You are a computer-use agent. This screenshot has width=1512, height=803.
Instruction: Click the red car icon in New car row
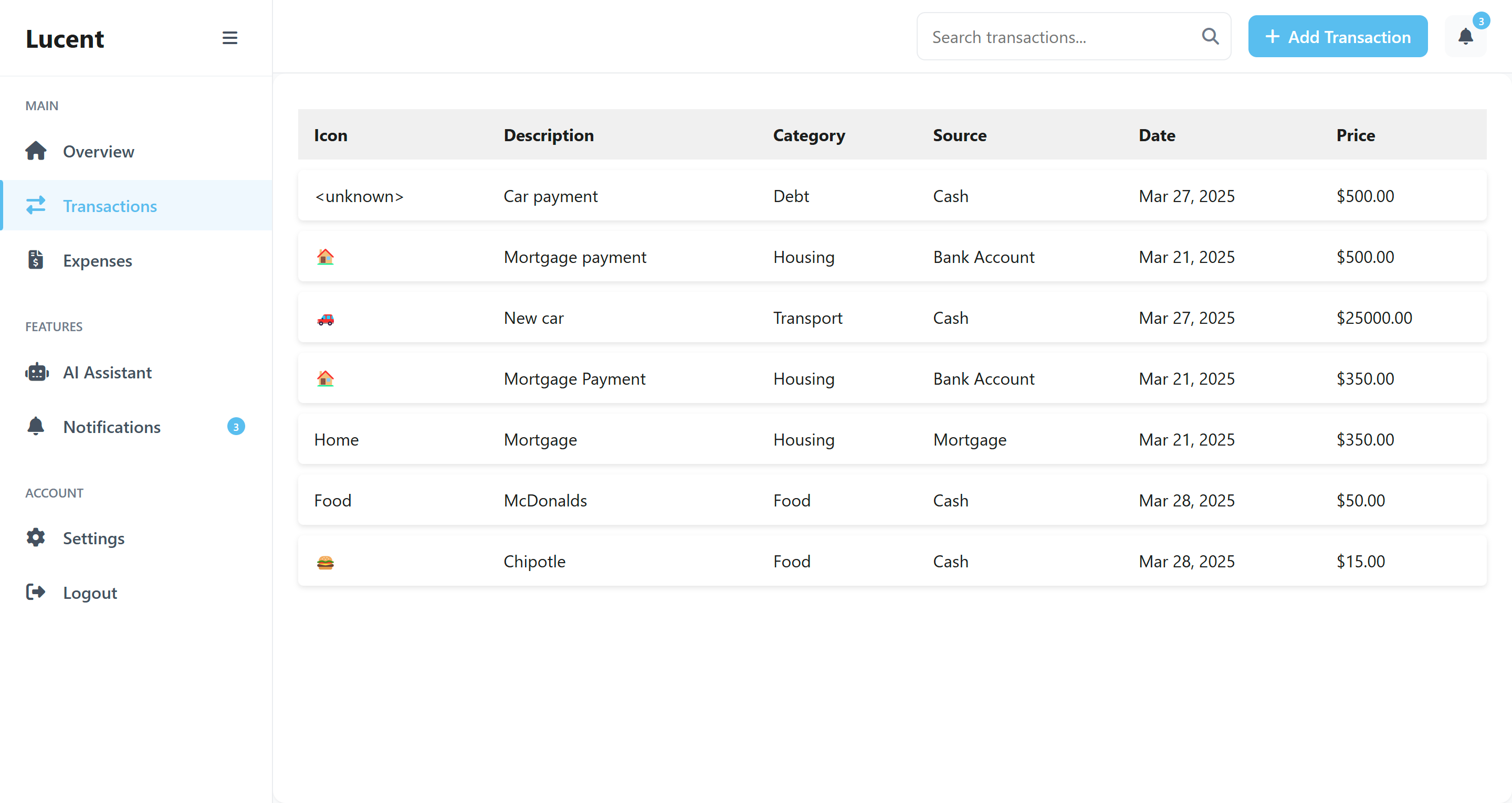[x=325, y=319]
